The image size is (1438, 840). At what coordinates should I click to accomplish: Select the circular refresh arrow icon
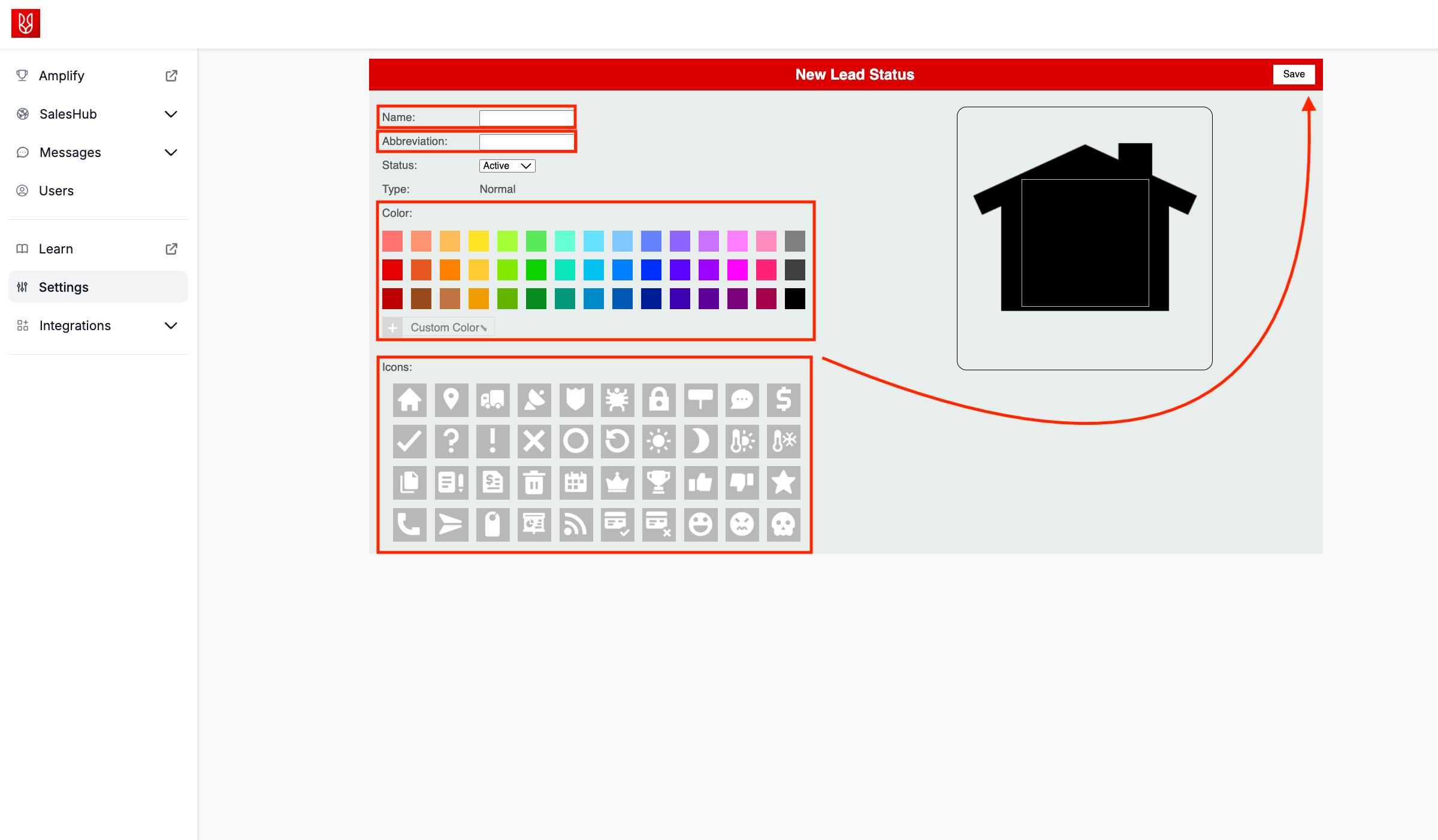tap(617, 442)
